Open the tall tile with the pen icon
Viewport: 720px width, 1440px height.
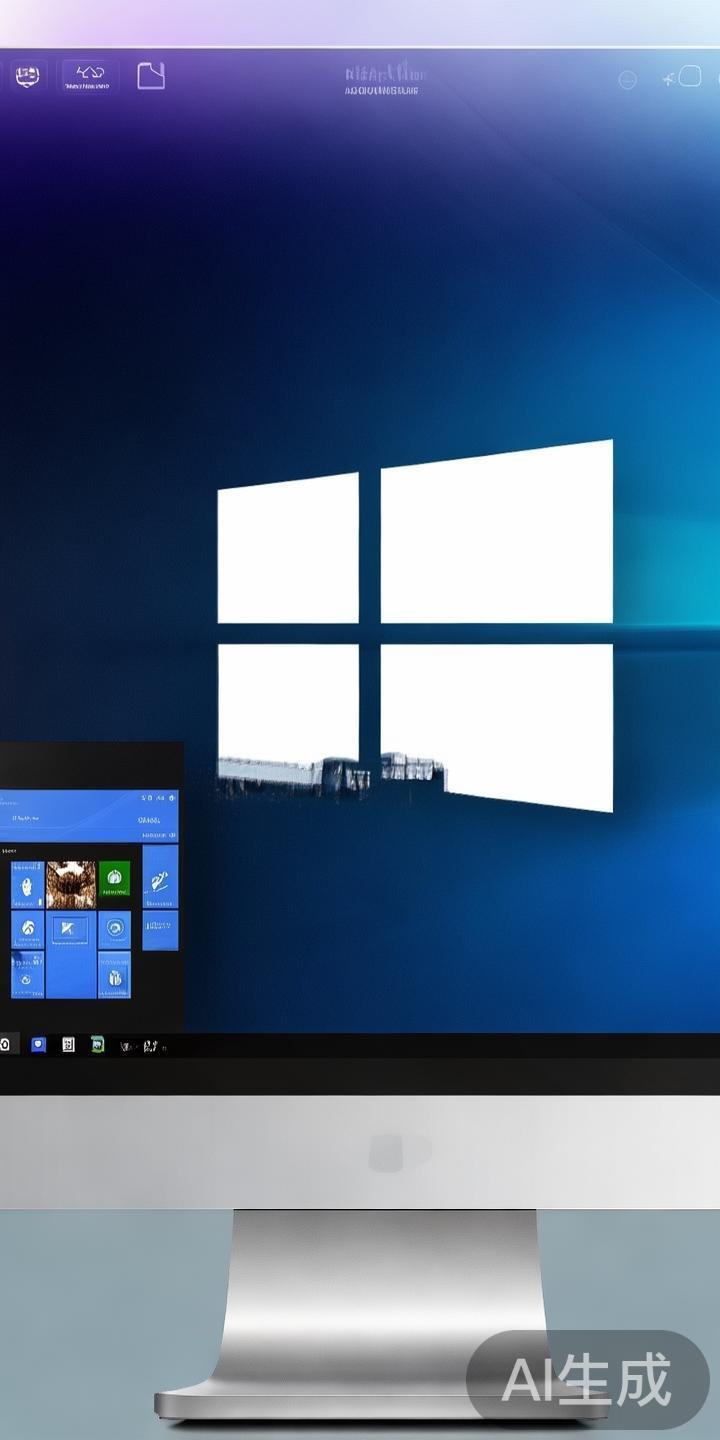point(160,877)
